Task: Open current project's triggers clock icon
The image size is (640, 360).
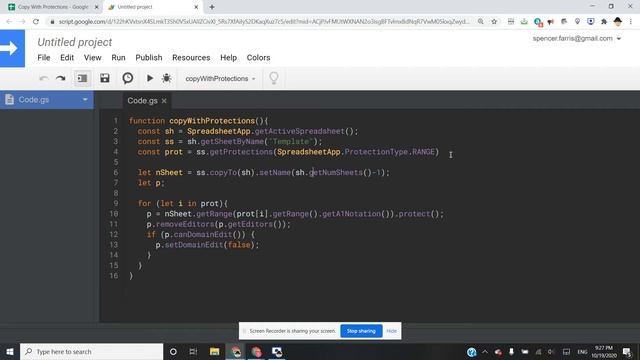Action: tap(128, 78)
